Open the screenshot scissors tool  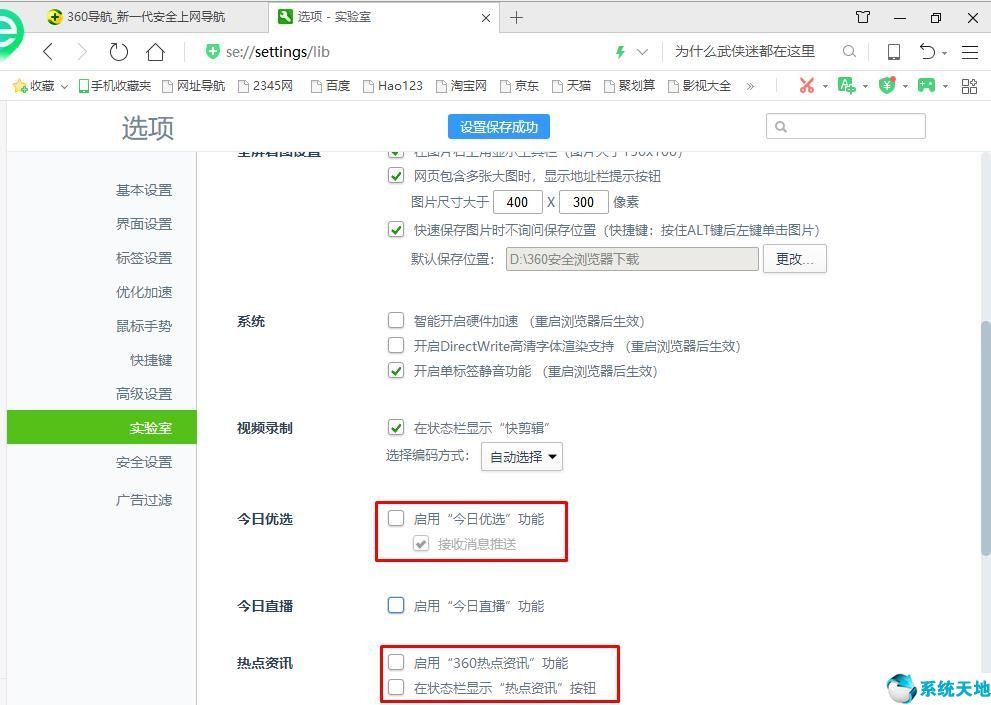click(x=807, y=86)
